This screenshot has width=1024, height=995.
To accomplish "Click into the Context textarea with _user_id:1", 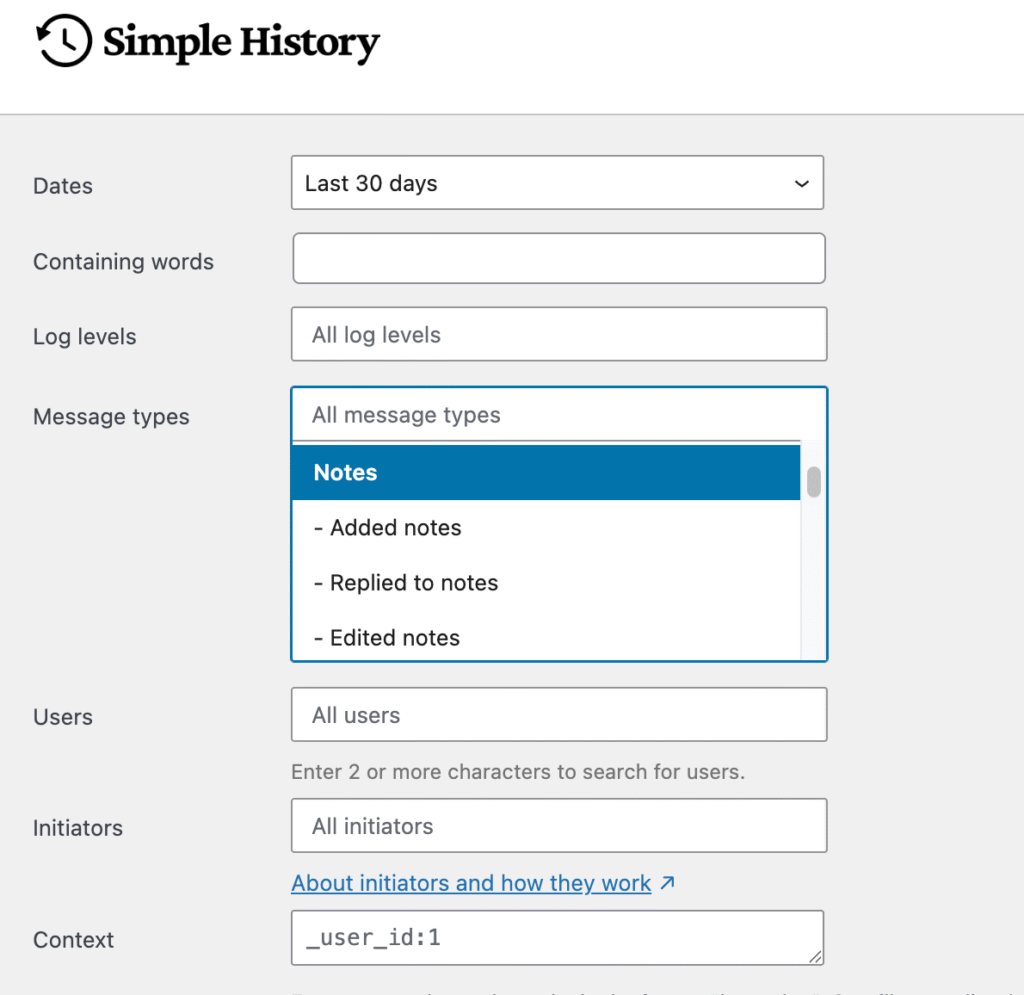I will coord(558,938).
